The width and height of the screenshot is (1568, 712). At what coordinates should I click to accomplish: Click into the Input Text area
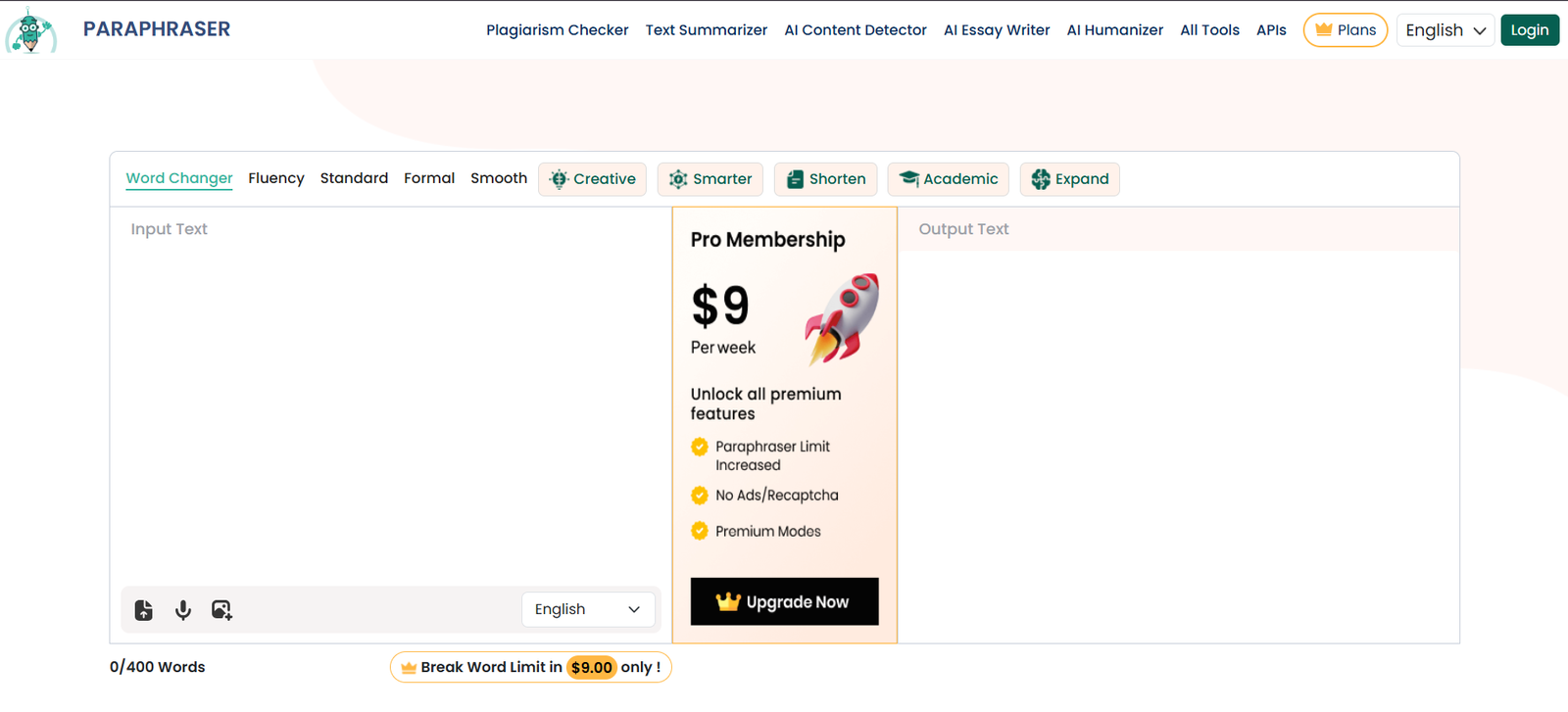390,392
